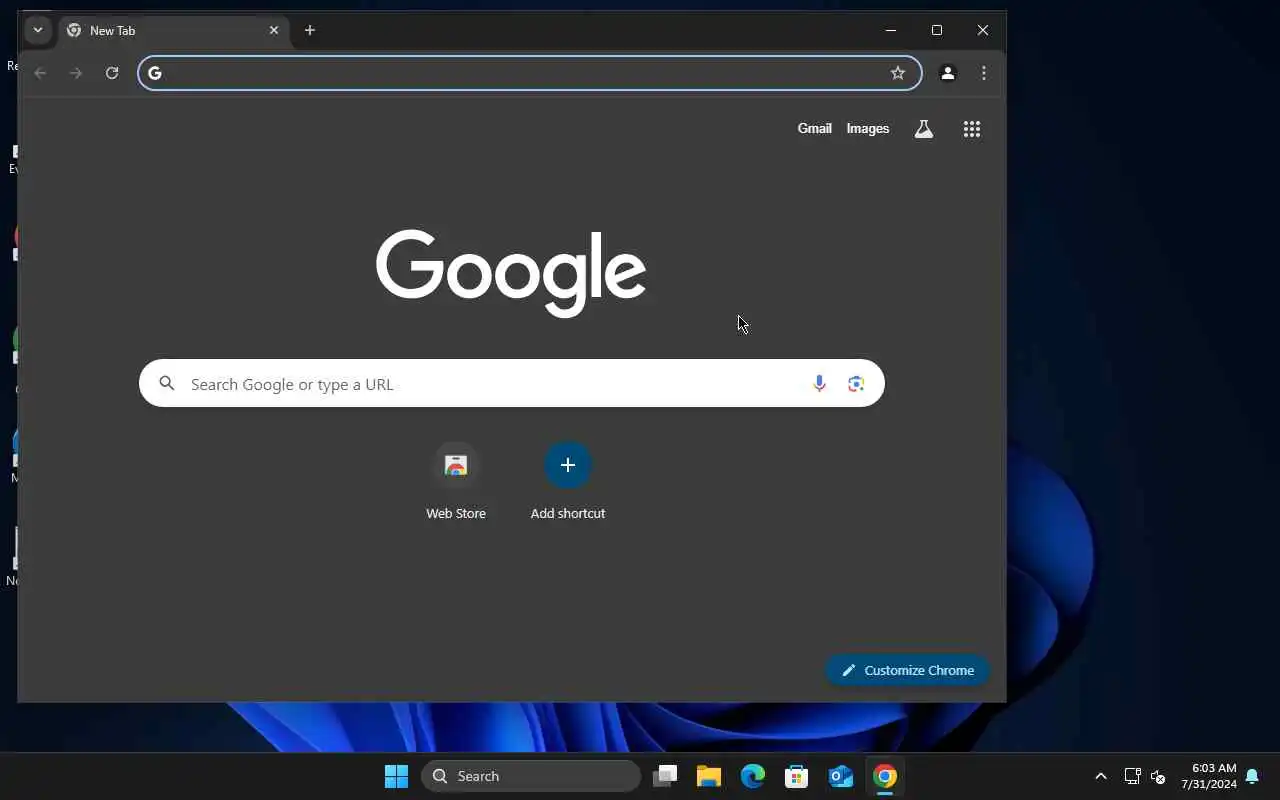Select the New Tab browser tab

[174, 31]
